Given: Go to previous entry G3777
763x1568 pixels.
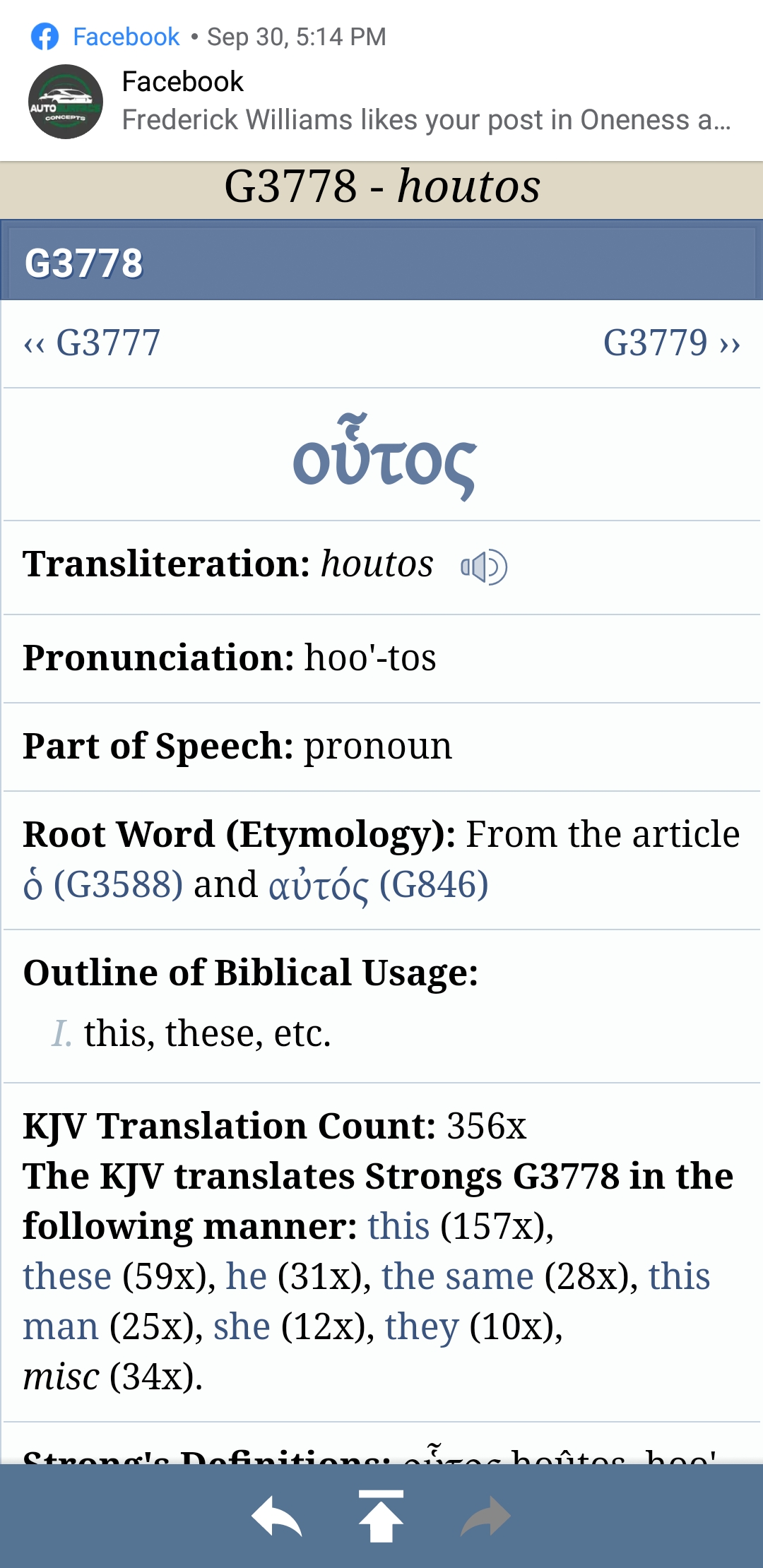Looking at the screenshot, I should tap(92, 344).
